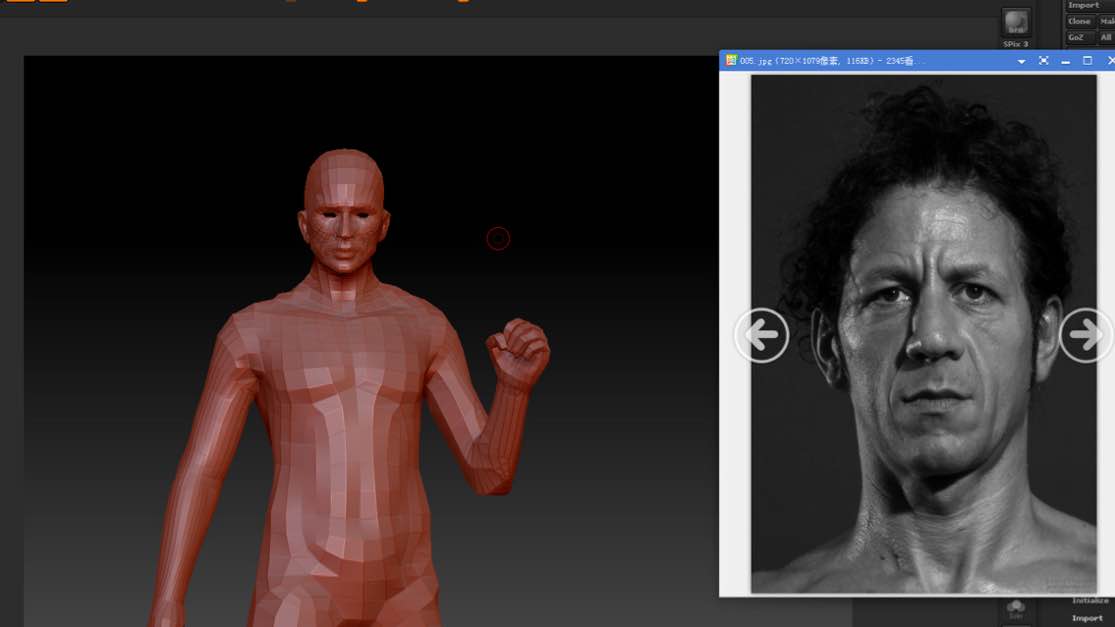Click the Solo icon below the image viewer
Image resolution: width=1115 pixels, height=627 pixels.
tap(1015, 609)
